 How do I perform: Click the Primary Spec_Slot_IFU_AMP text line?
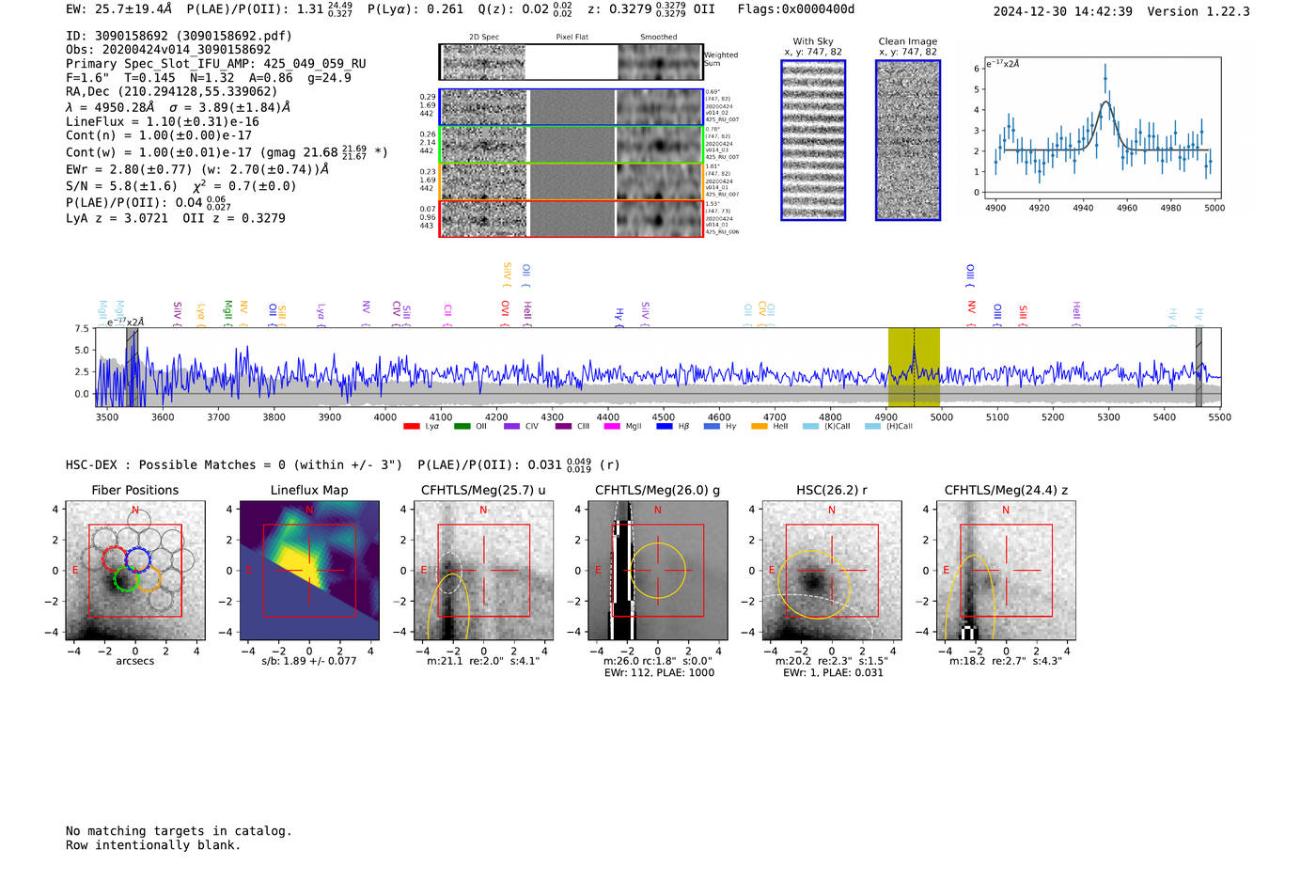(216, 64)
